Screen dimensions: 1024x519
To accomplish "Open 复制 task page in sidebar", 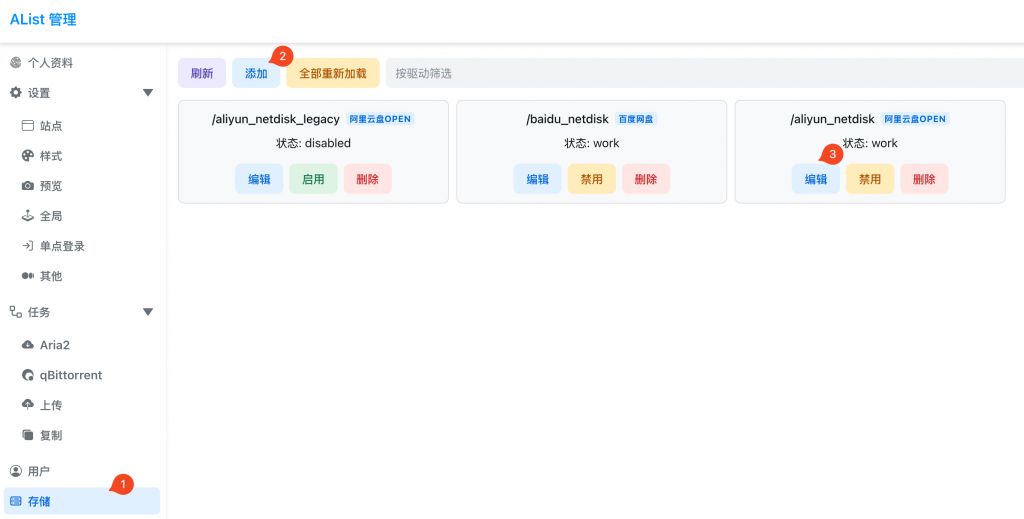I will [x=50, y=436].
